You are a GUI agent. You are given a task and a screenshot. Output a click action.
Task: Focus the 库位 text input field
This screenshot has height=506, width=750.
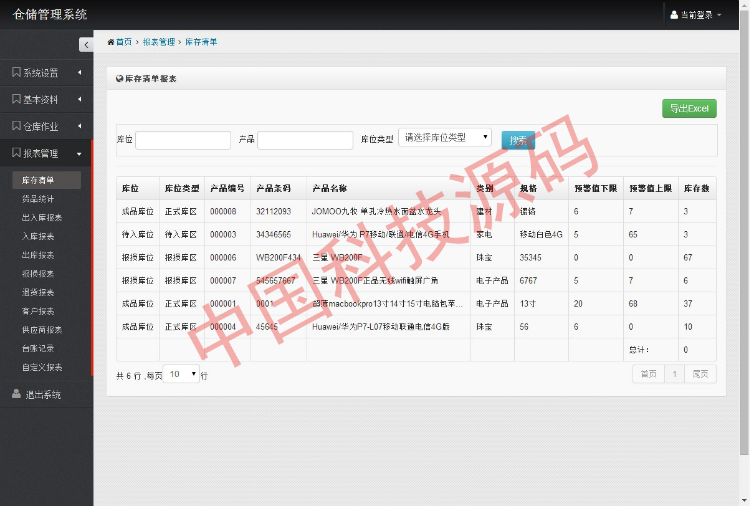point(183,141)
